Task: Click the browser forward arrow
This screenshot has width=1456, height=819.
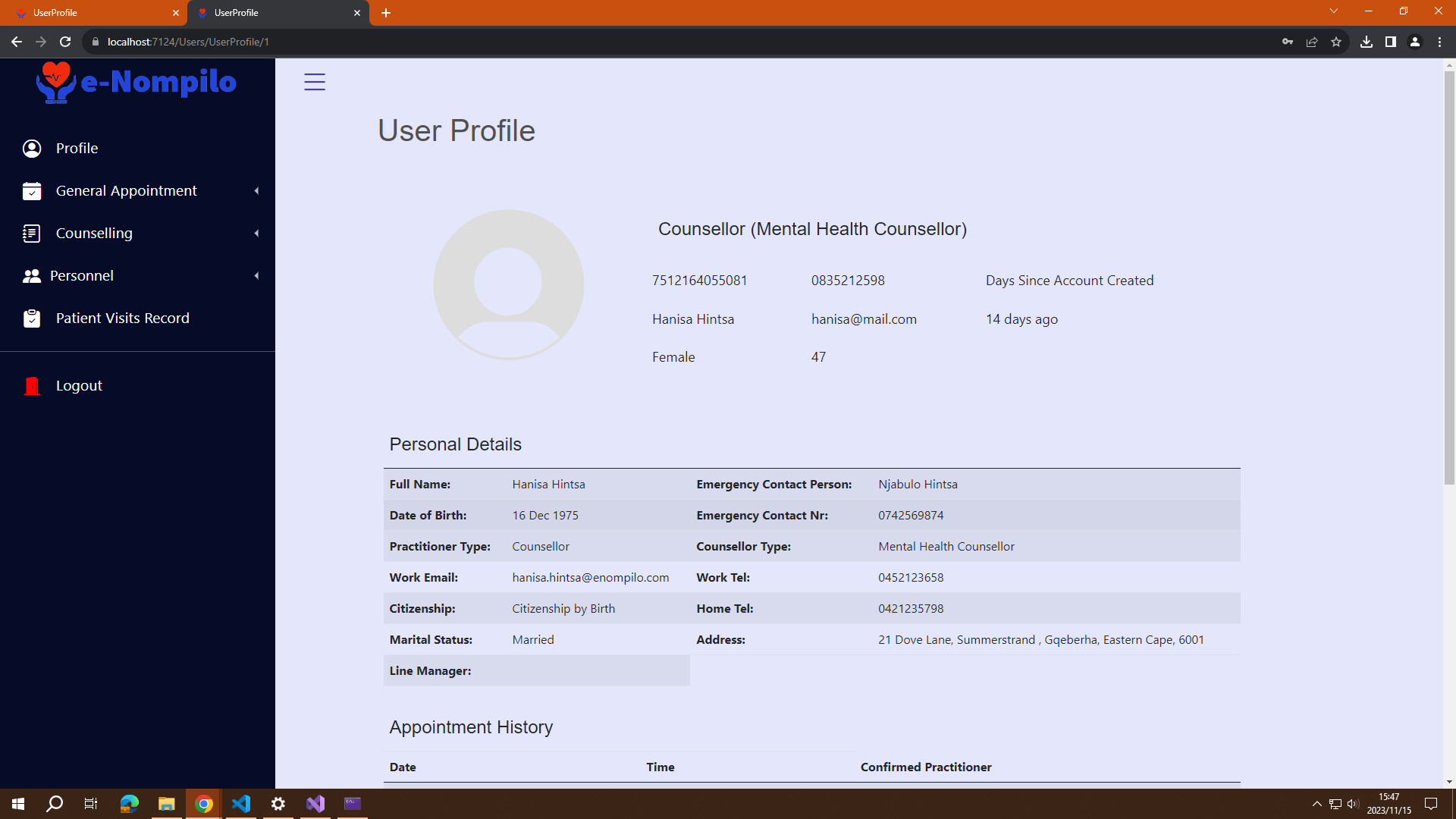Action: point(41,42)
